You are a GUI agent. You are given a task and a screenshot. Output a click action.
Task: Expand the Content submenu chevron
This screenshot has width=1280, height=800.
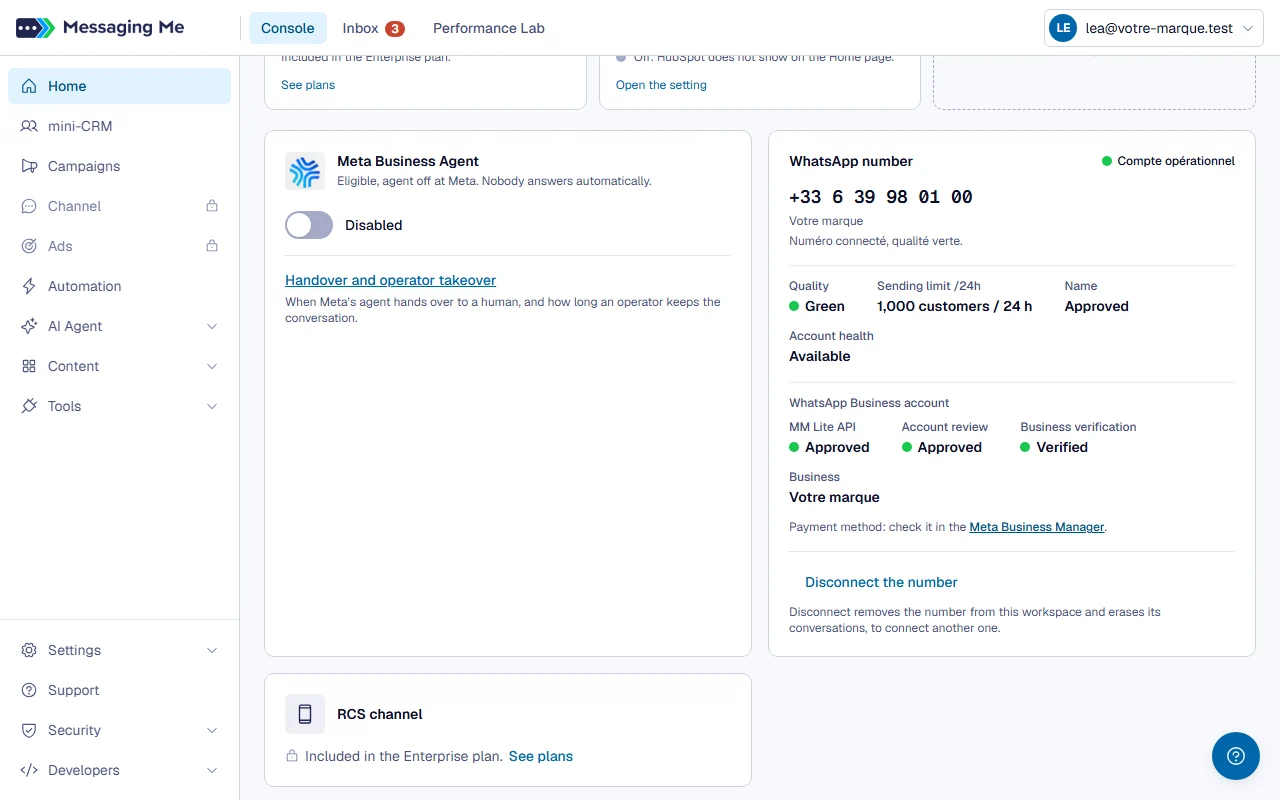pos(212,366)
